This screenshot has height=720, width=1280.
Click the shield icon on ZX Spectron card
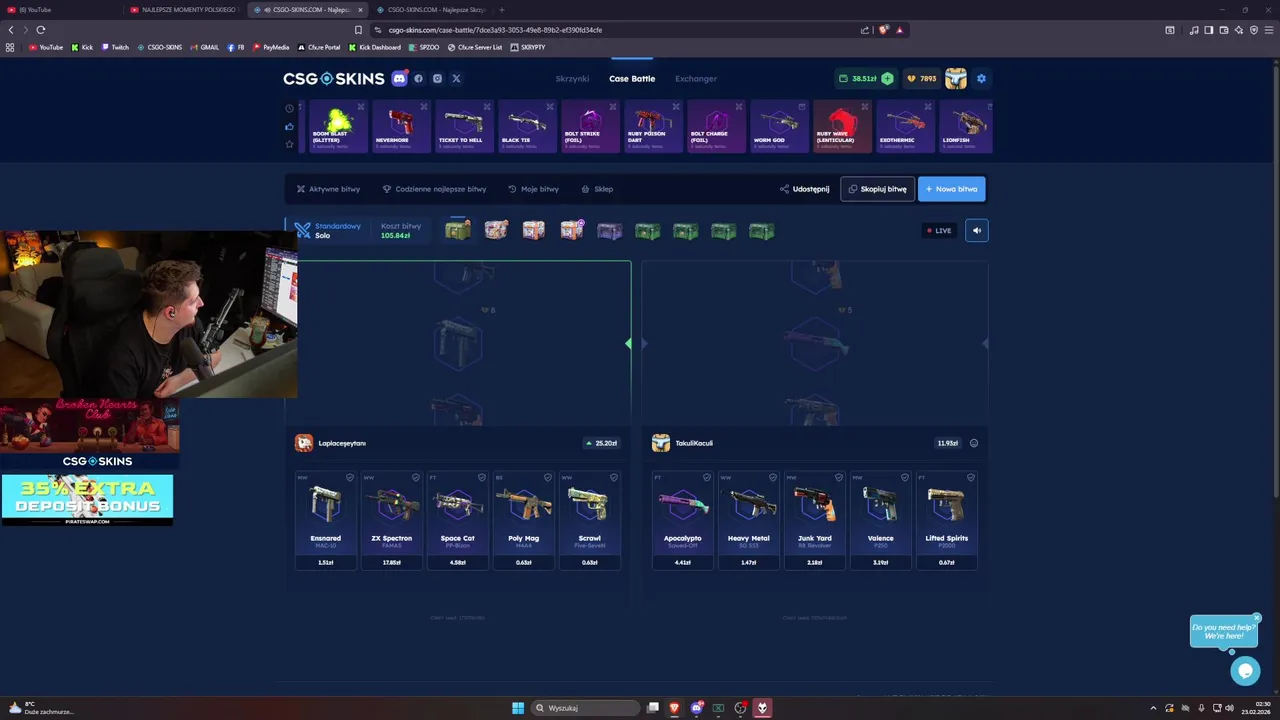click(416, 477)
